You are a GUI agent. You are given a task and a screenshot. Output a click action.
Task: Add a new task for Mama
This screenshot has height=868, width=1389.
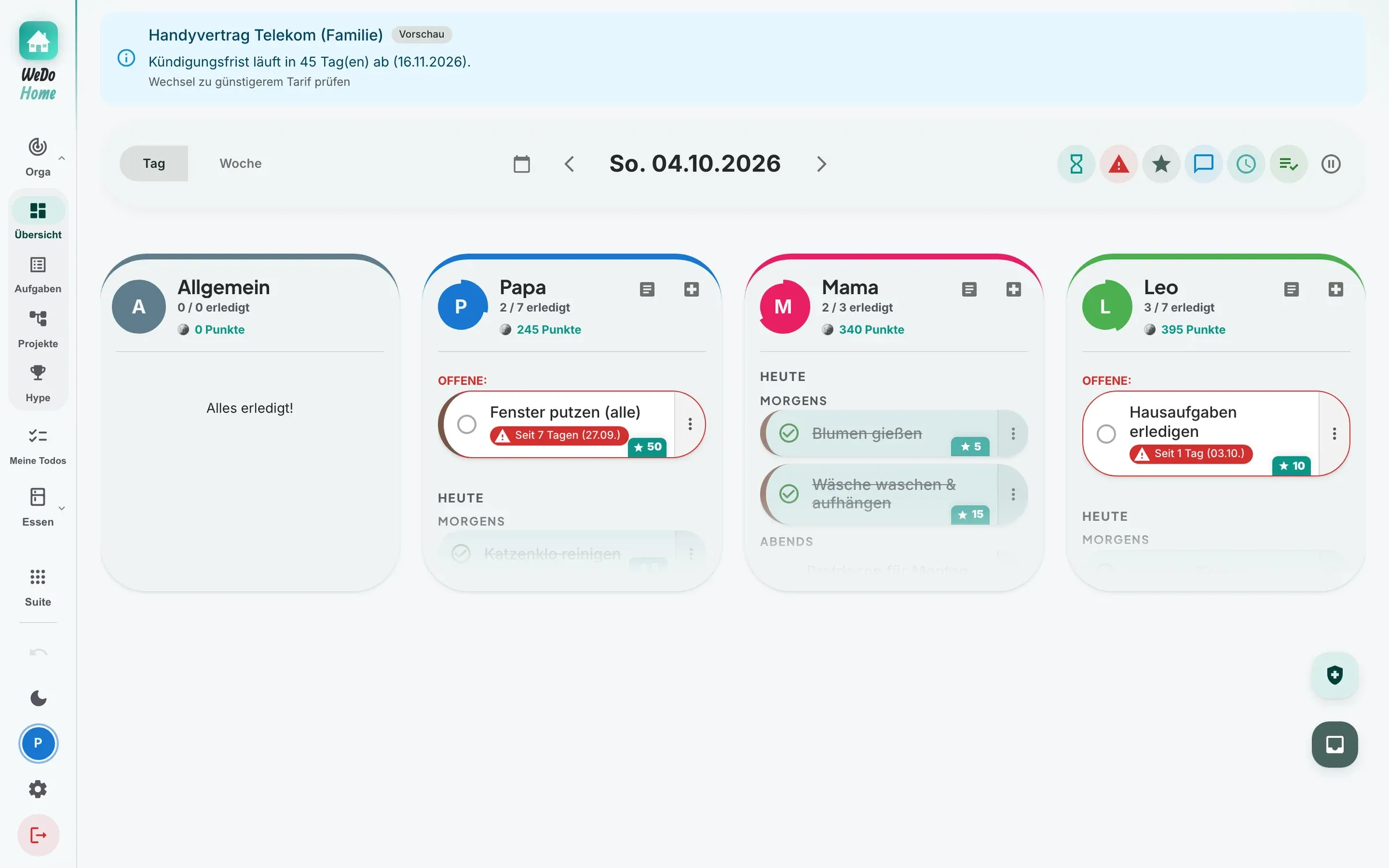[1013, 289]
